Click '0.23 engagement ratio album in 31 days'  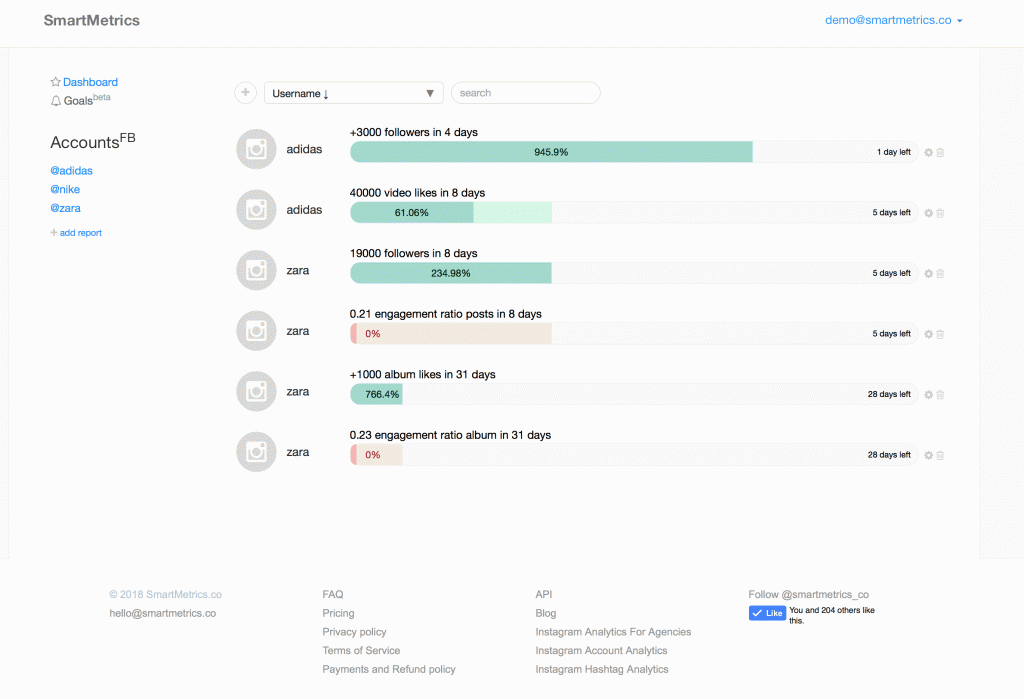click(x=450, y=435)
